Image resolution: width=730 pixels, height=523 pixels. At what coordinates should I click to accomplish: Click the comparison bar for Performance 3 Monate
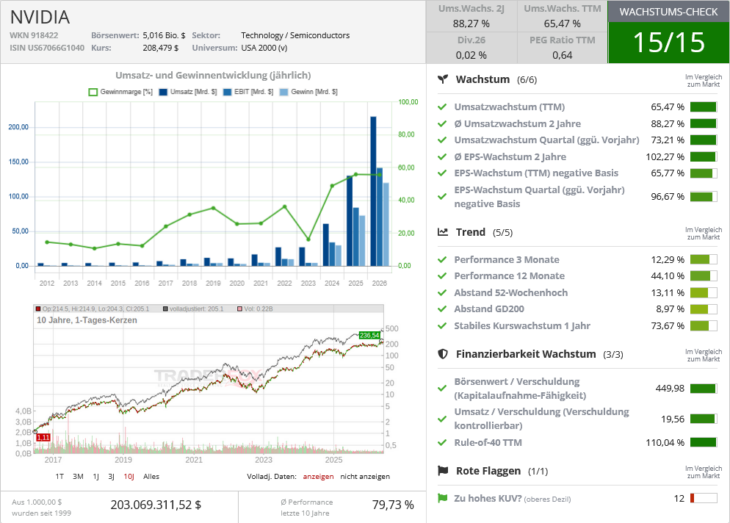[703, 260]
